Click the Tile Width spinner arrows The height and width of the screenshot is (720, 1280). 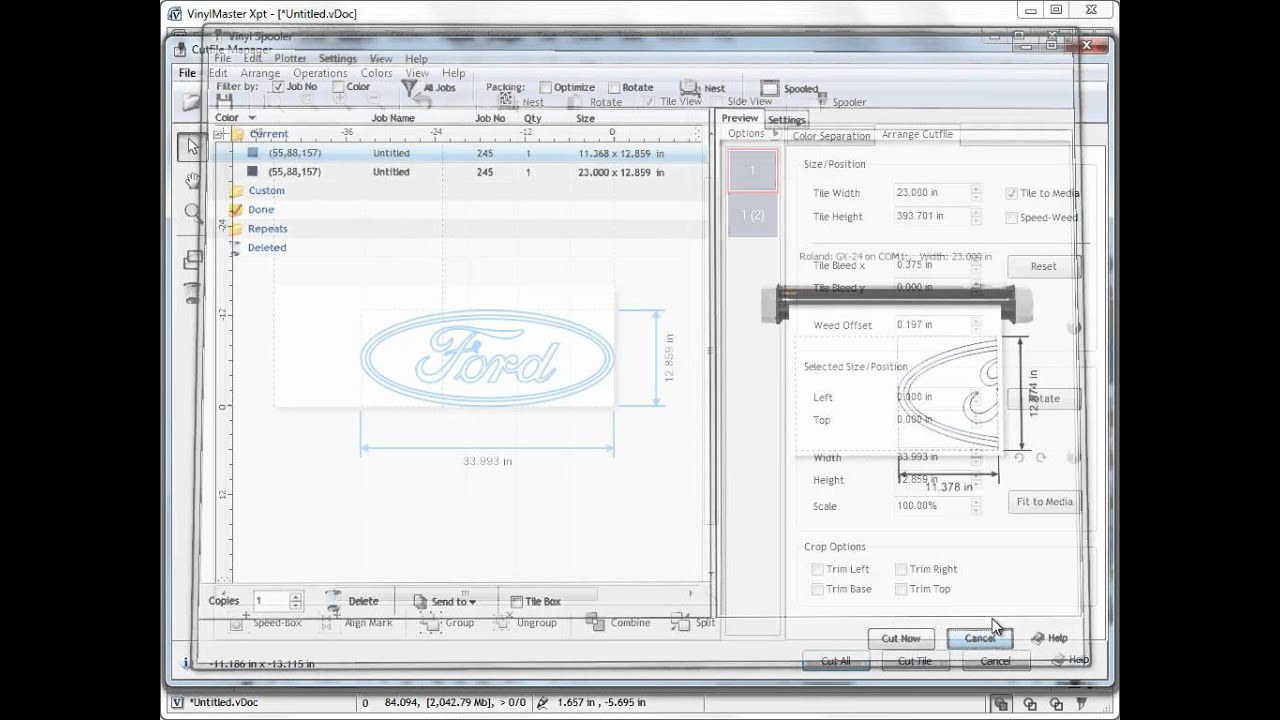(x=976, y=193)
